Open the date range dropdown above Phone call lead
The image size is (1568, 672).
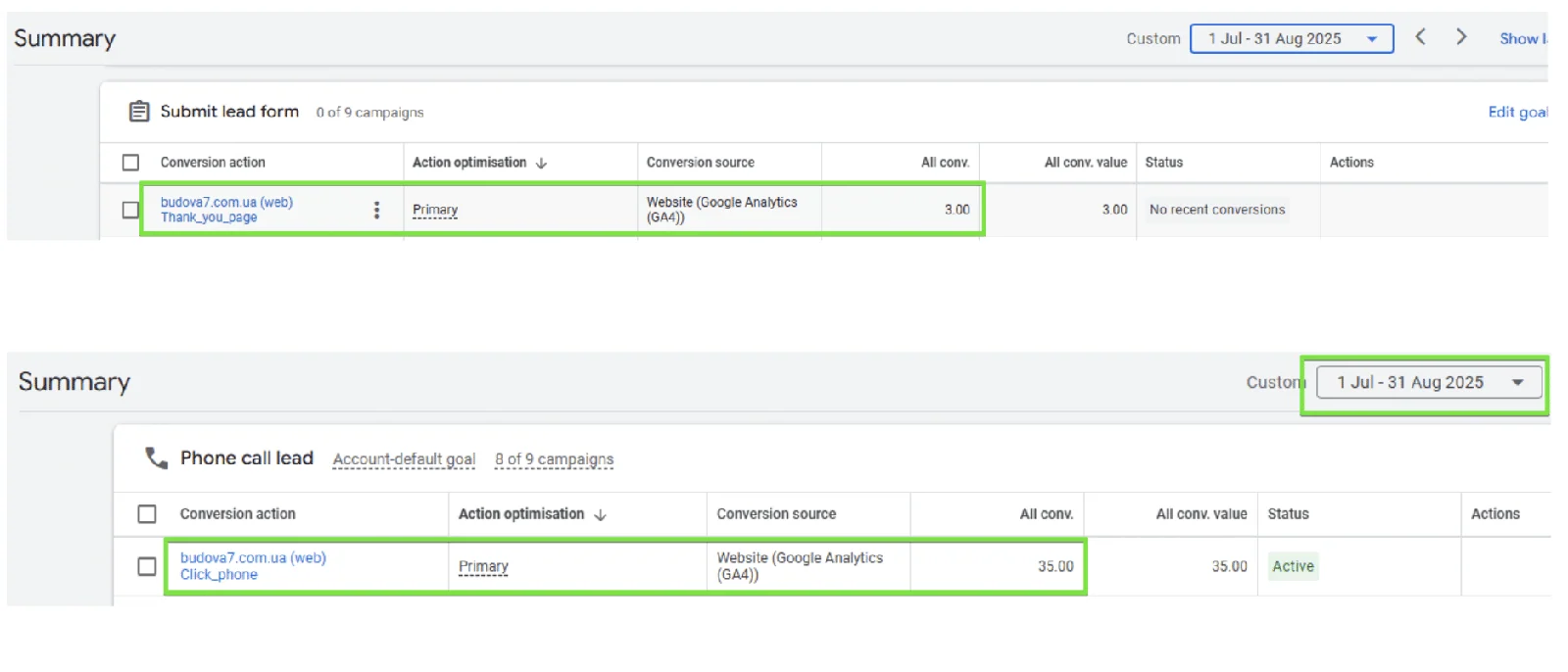1429,382
